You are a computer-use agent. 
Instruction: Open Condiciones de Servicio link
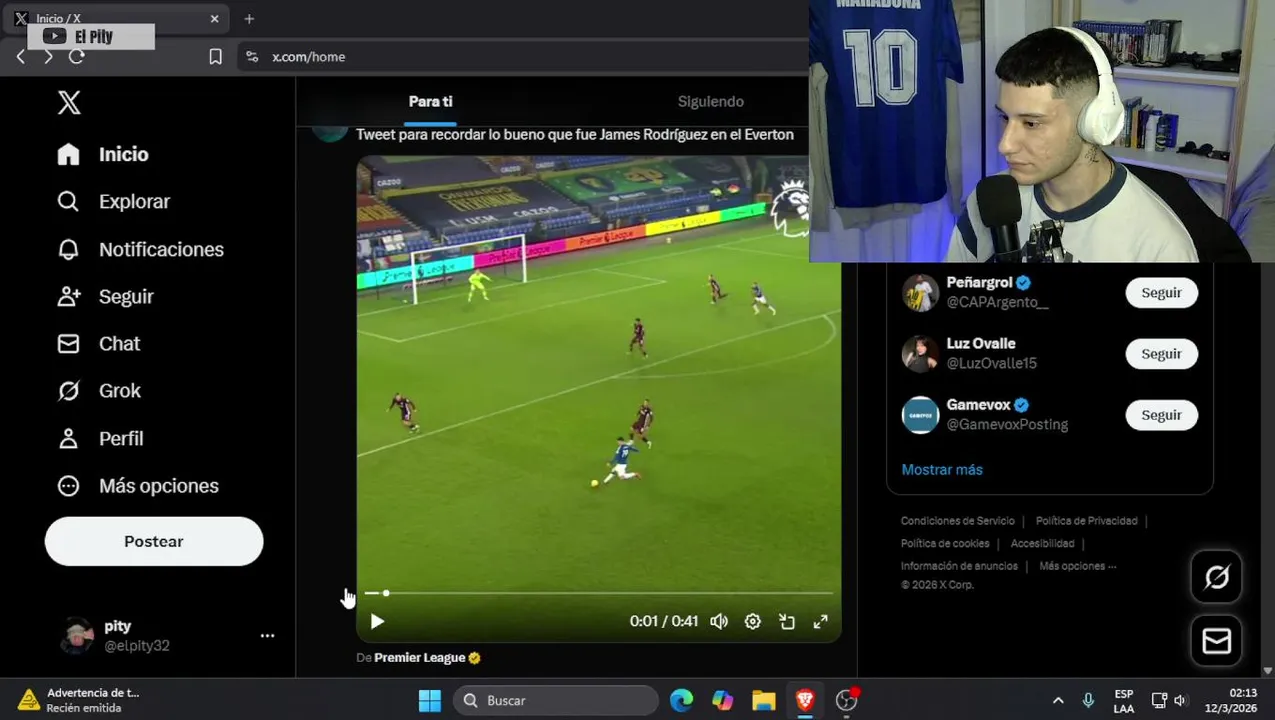point(957,521)
